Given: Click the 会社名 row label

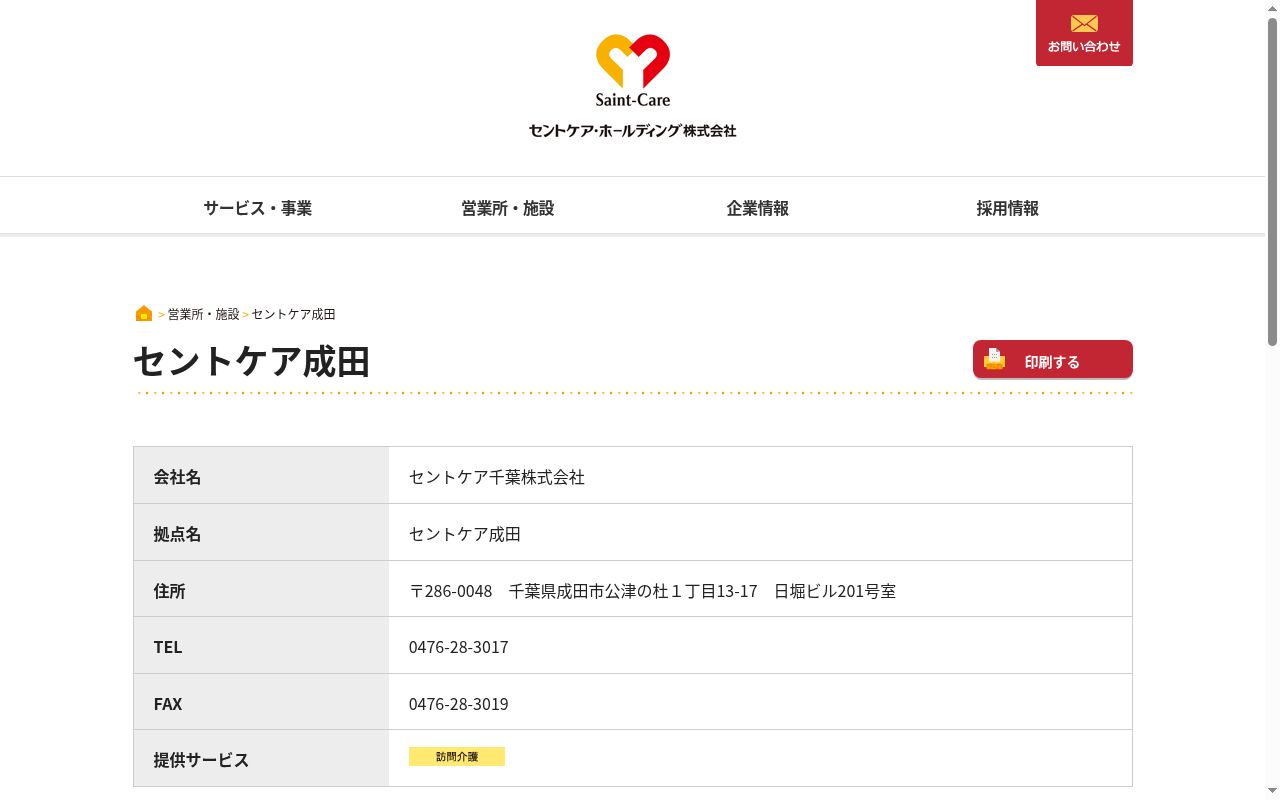Looking at the screenshot, I should click(177, 477).
